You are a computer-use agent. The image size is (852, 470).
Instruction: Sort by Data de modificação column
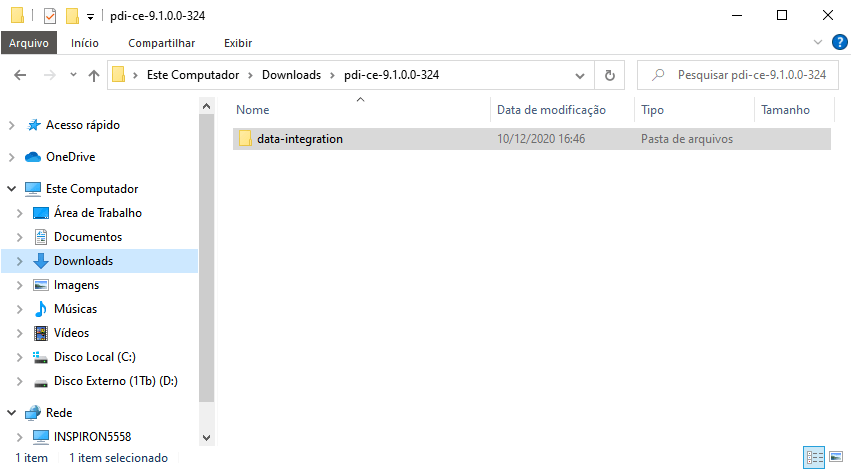tap(551, 110)
